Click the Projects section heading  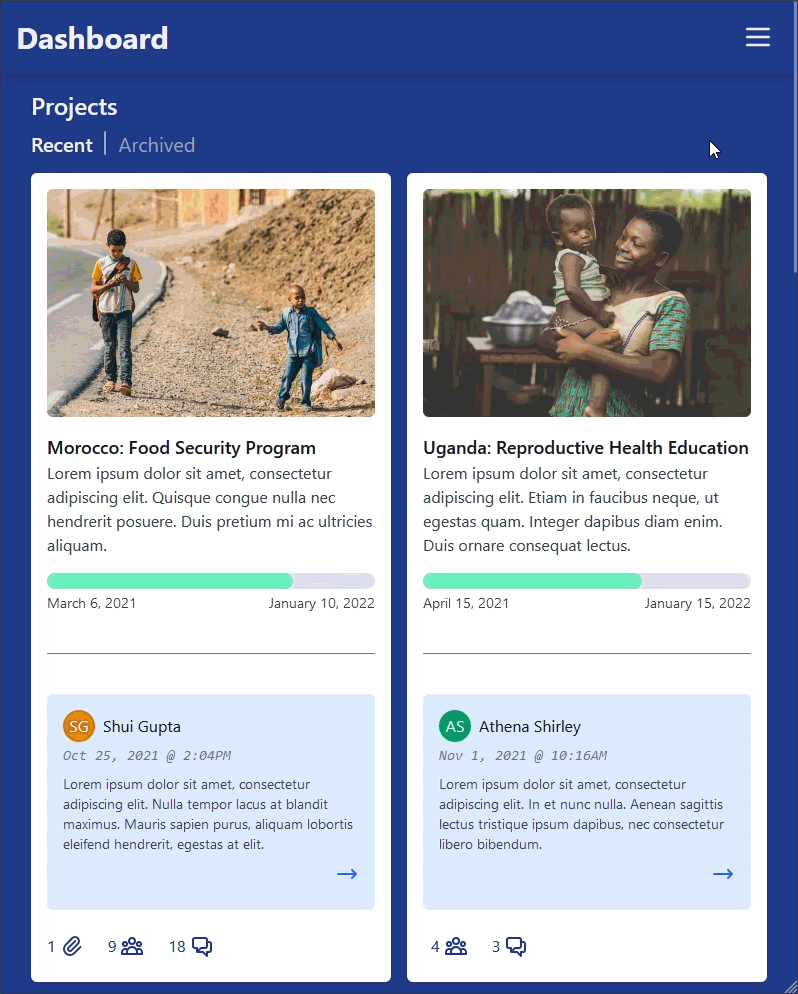coord(75,107)
